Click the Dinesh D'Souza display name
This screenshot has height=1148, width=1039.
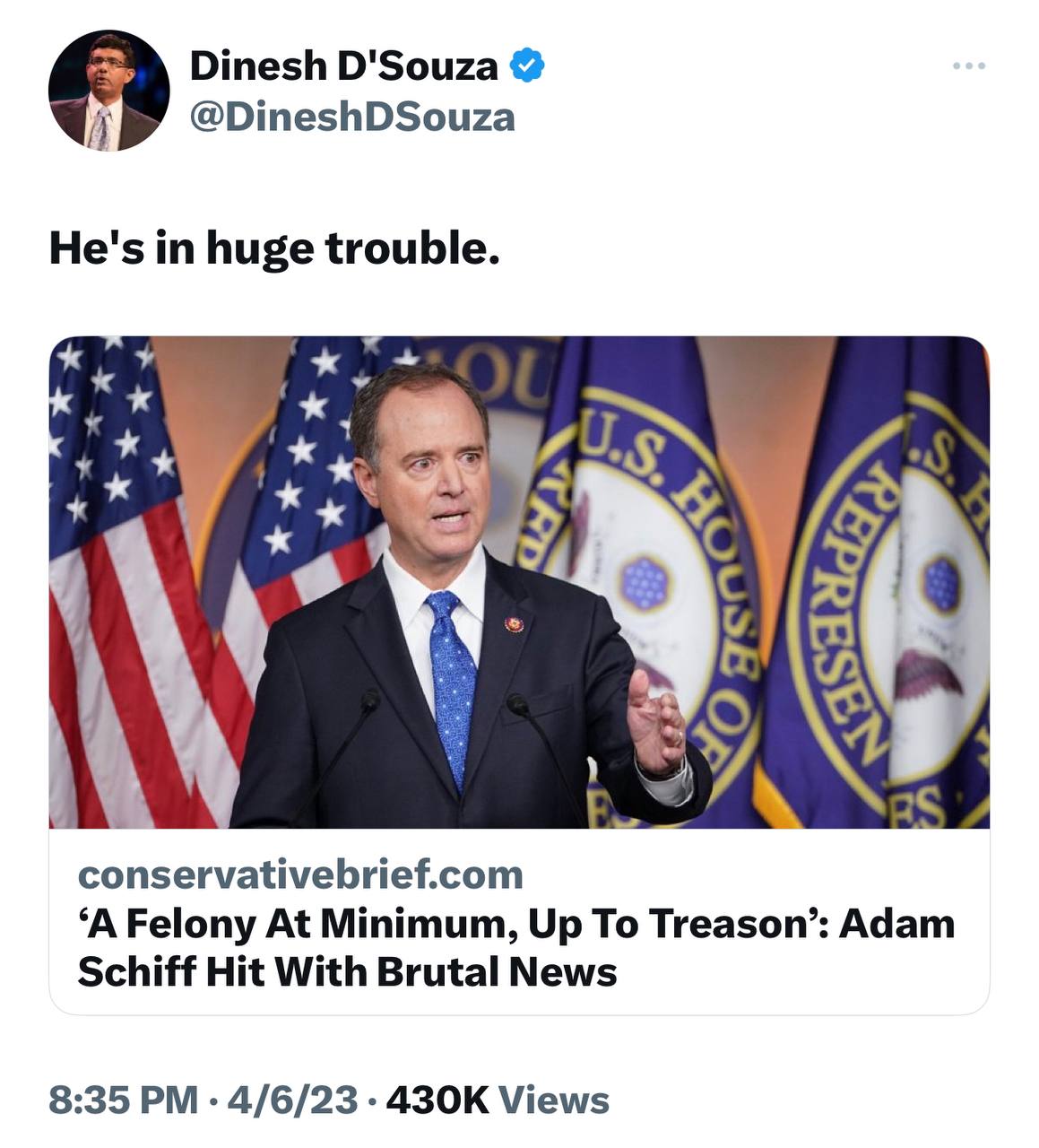pyautogui.click(x=343, y=66)
